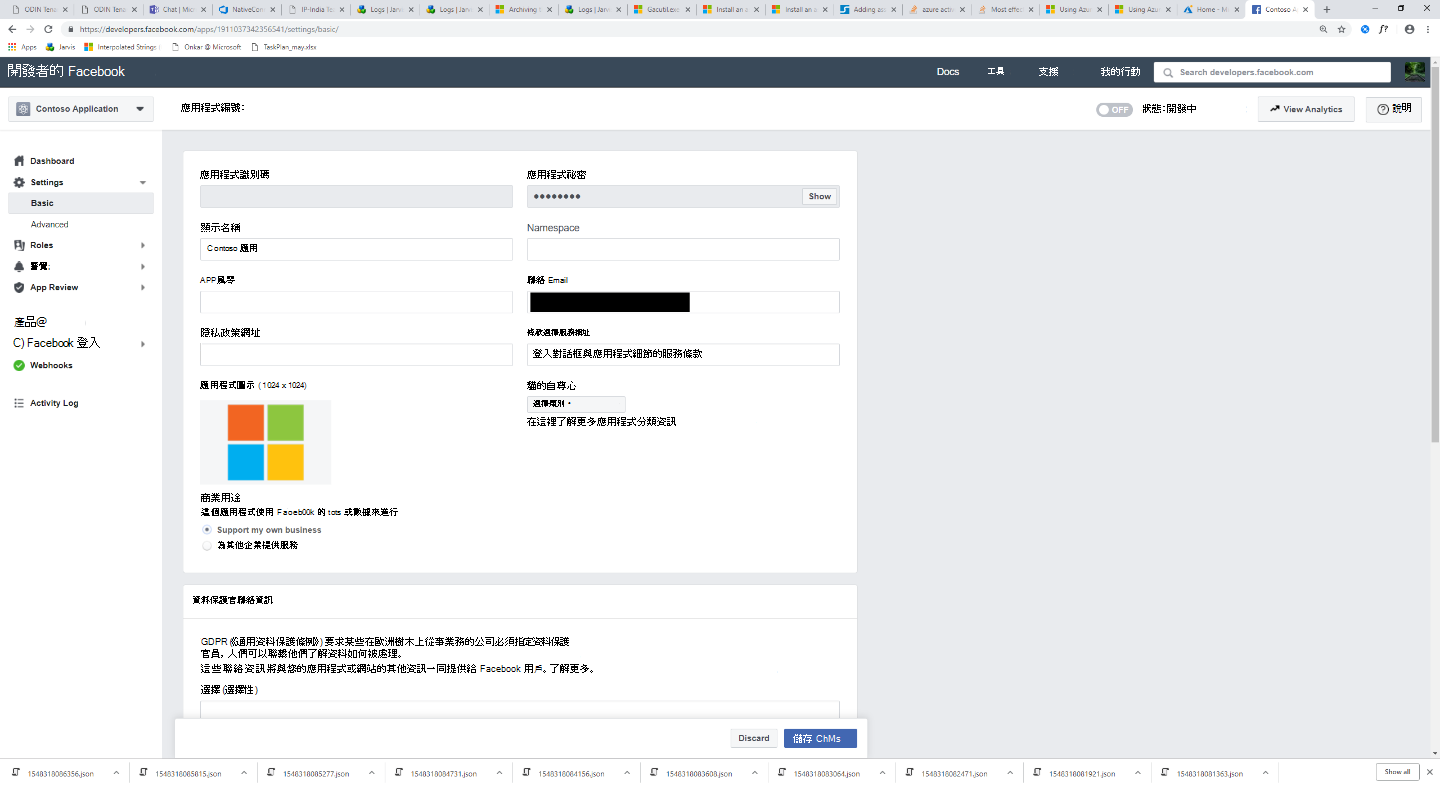Screen dimensions: 1440x786
Task: Open Docs in the top navigation
Action: 948,72
